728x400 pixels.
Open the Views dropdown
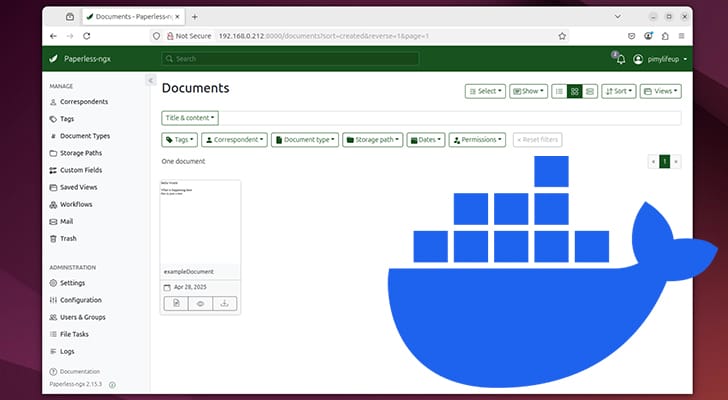pos(661,91)
